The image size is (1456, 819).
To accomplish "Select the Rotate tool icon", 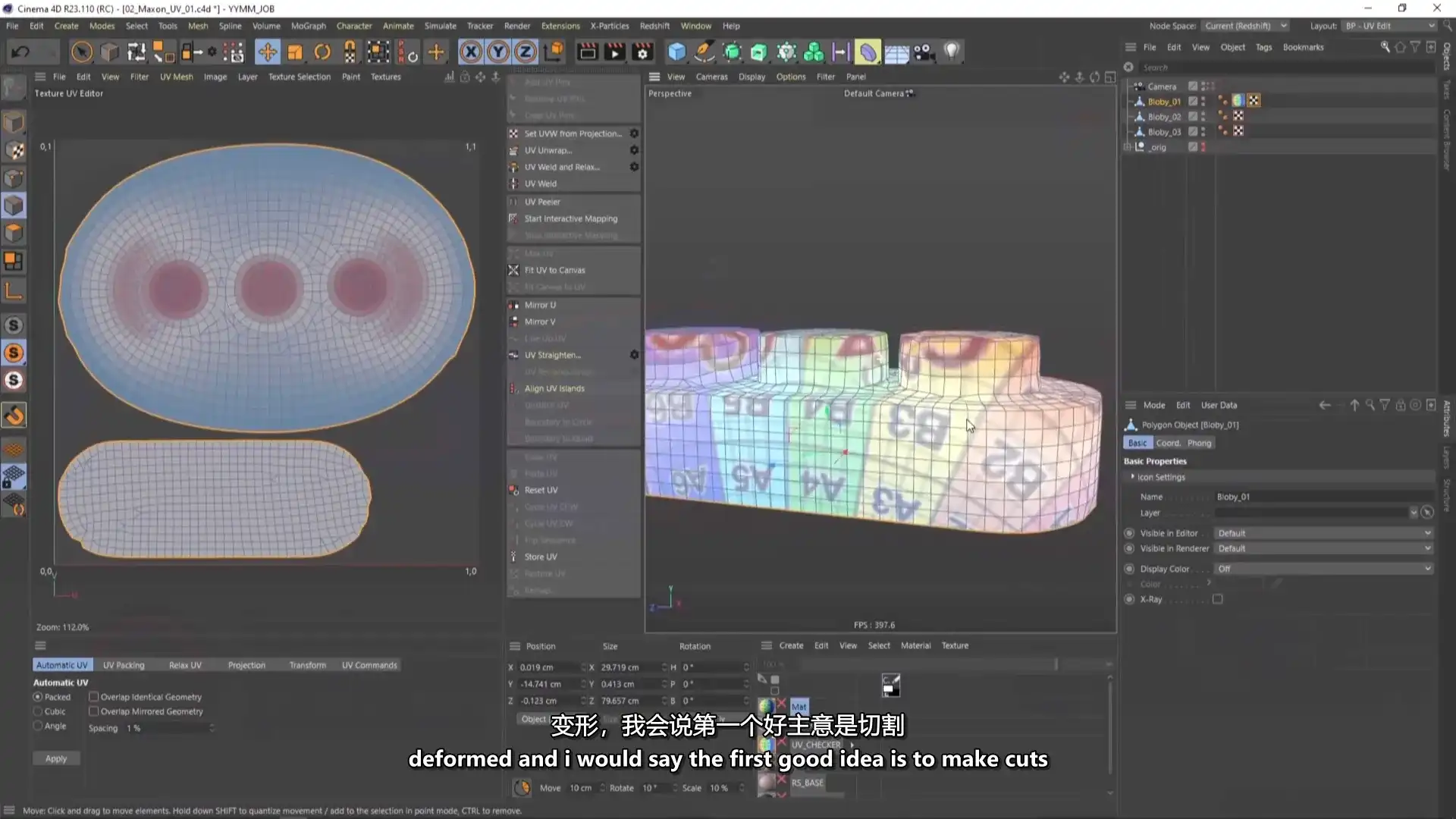I will coord(322,52).
